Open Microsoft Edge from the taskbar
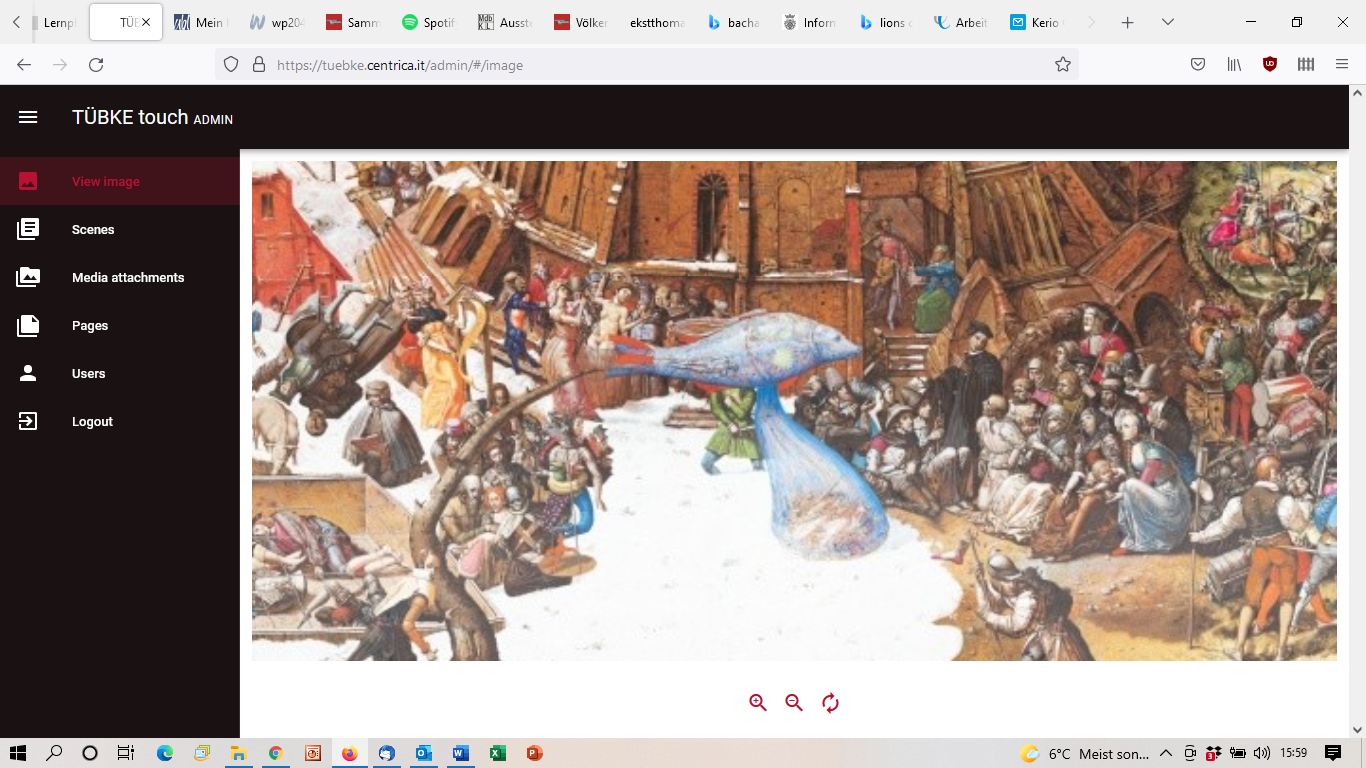Viewport: 1366px width, 768px height. pyautogui.click(x=165, y=753)
